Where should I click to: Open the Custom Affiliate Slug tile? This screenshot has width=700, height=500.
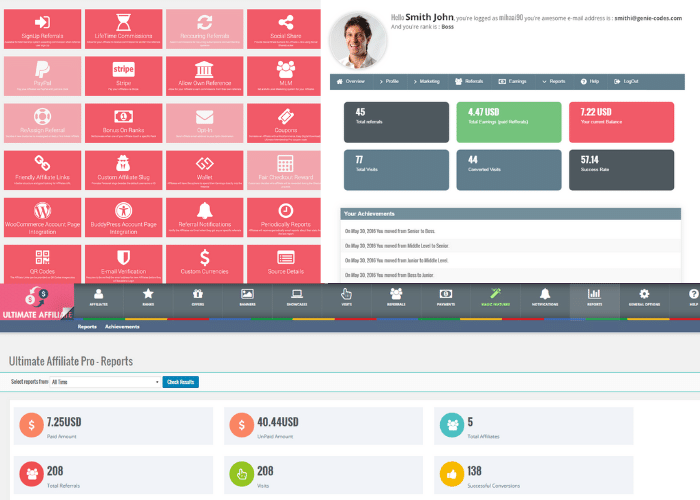tap(124, 170)
